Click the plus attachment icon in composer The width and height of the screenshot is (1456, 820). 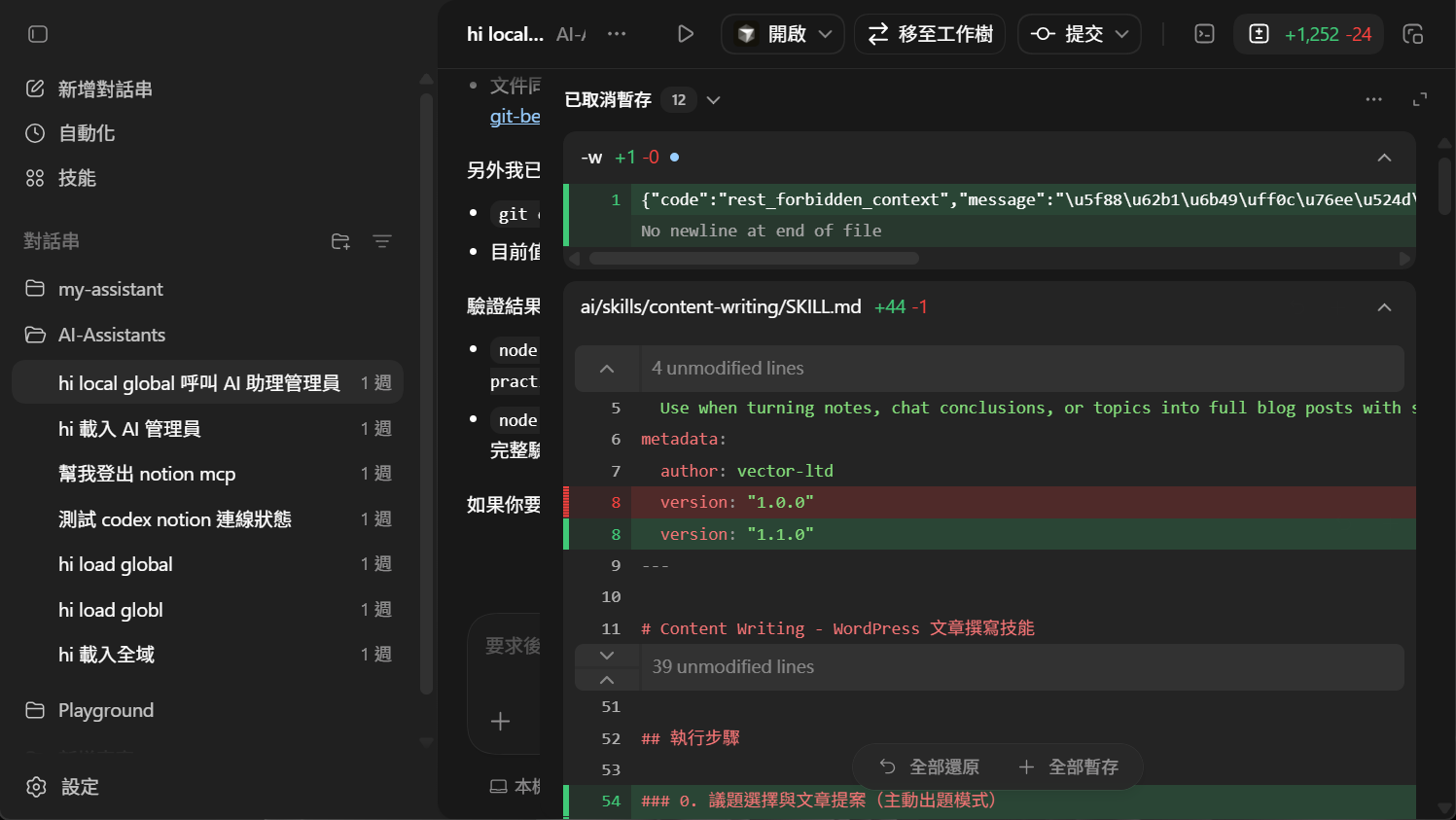pos(500,721)
